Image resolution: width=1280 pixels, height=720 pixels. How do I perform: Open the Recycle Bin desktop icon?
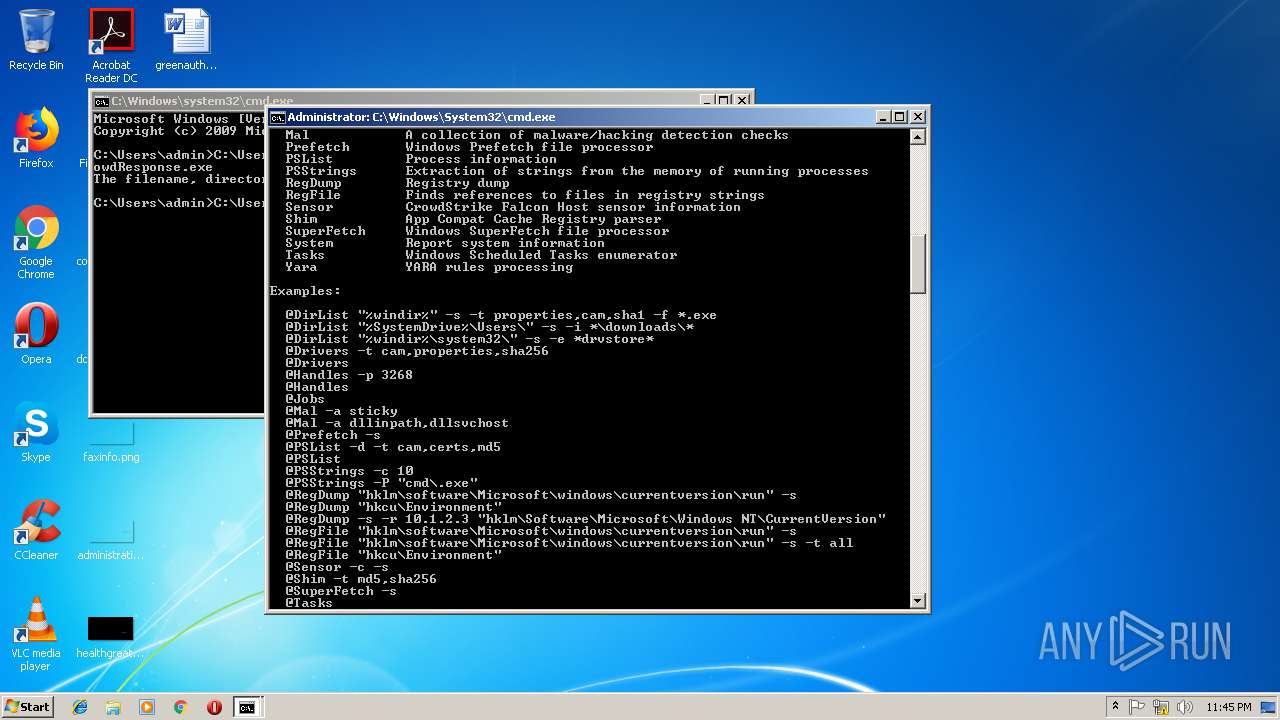tap(36, 40)
